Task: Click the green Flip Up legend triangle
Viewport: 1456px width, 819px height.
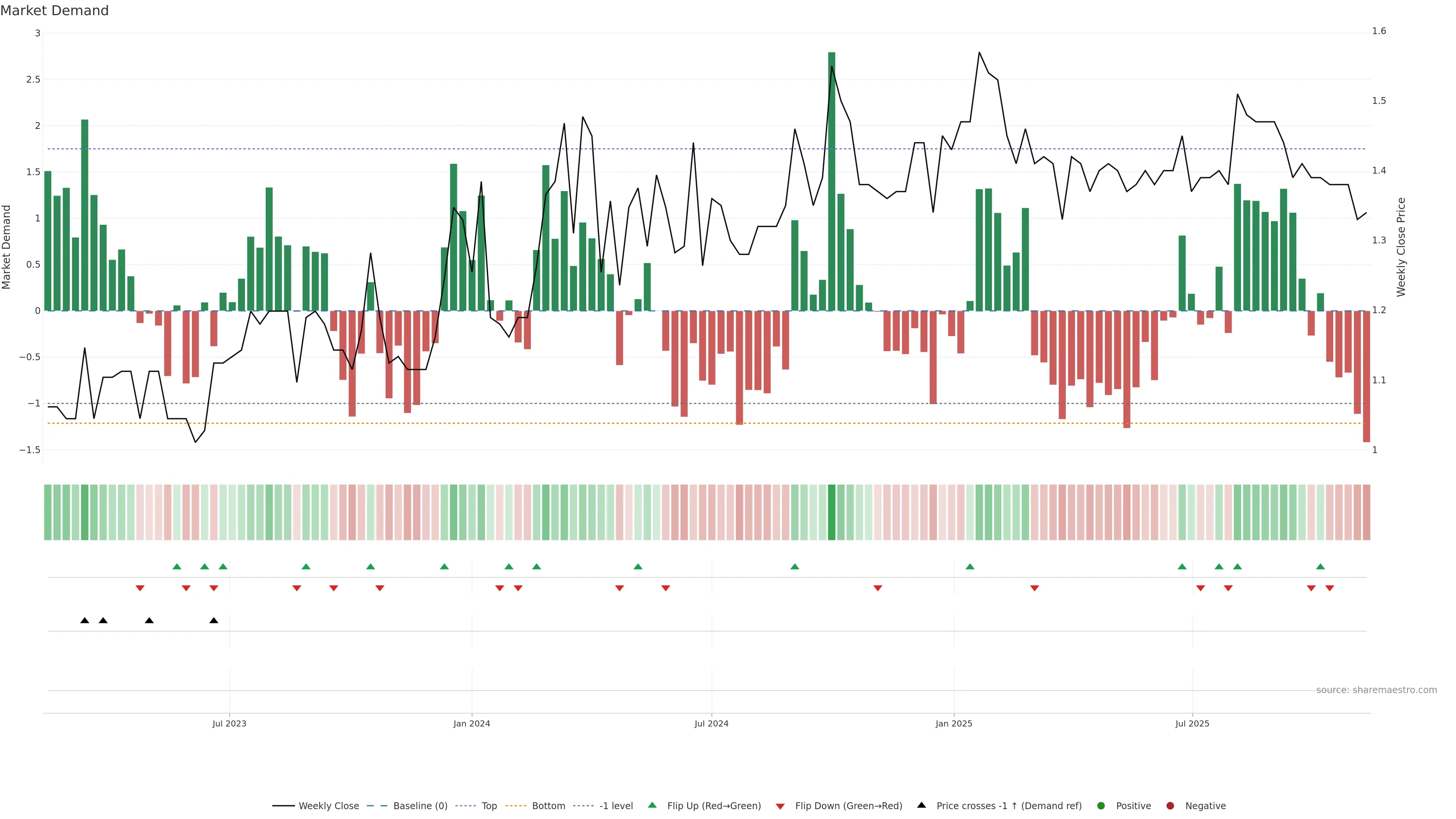Action: click(x=652, y=805)
